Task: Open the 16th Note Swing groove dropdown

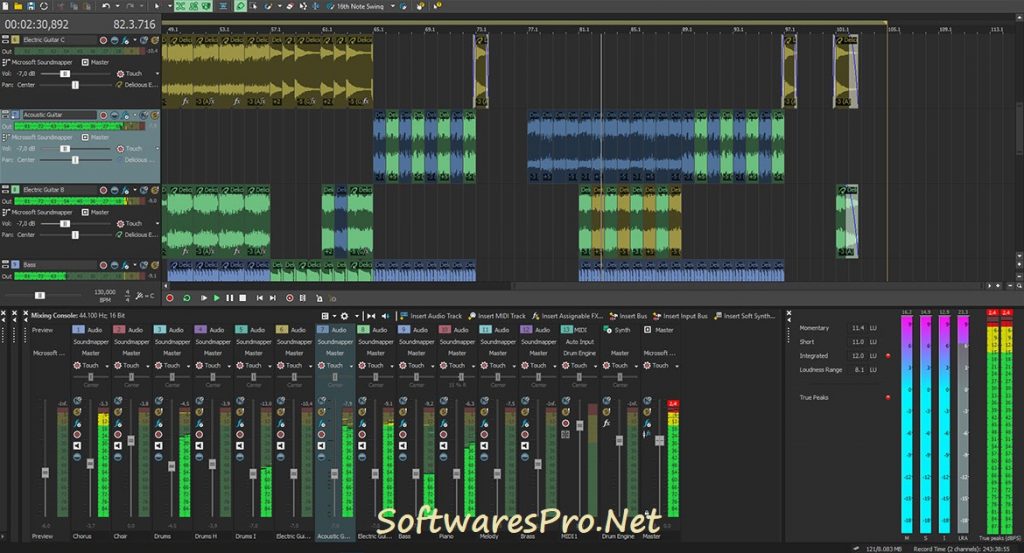Action: point(392,7)
